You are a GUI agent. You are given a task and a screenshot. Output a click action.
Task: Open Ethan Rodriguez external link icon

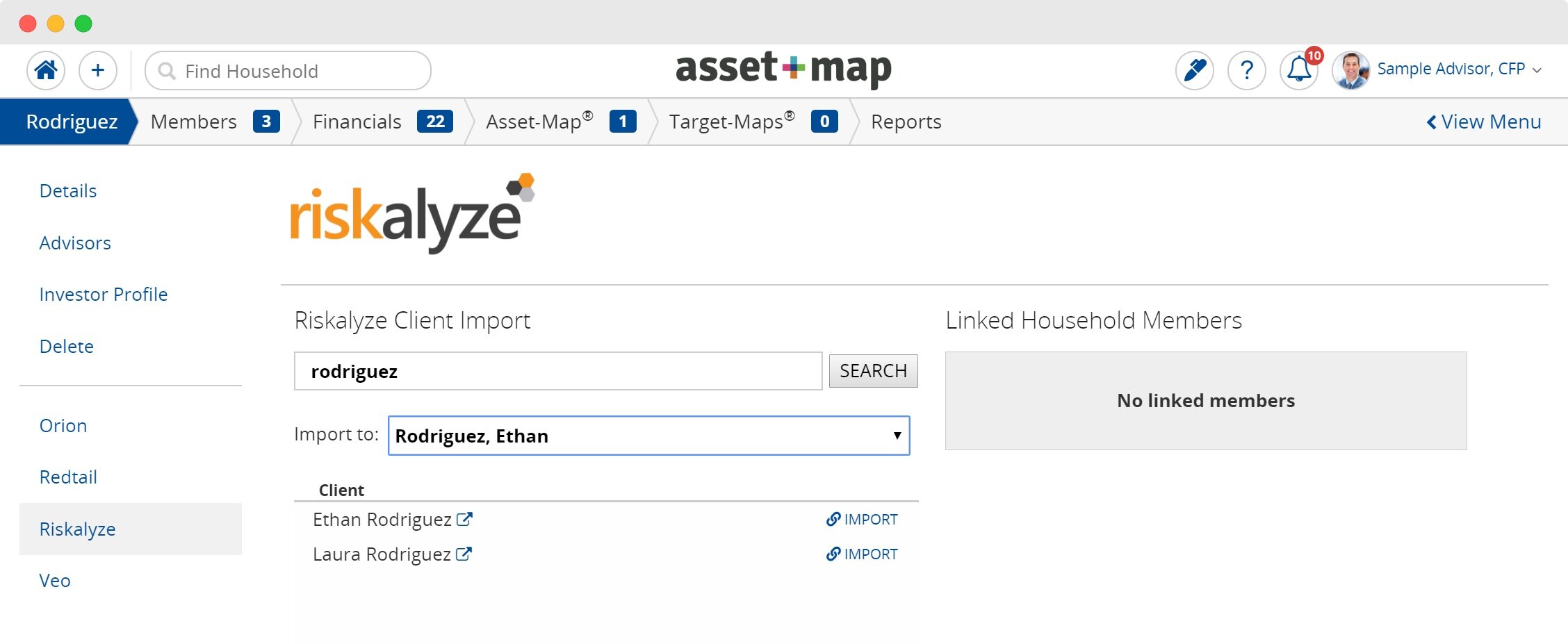464,520
